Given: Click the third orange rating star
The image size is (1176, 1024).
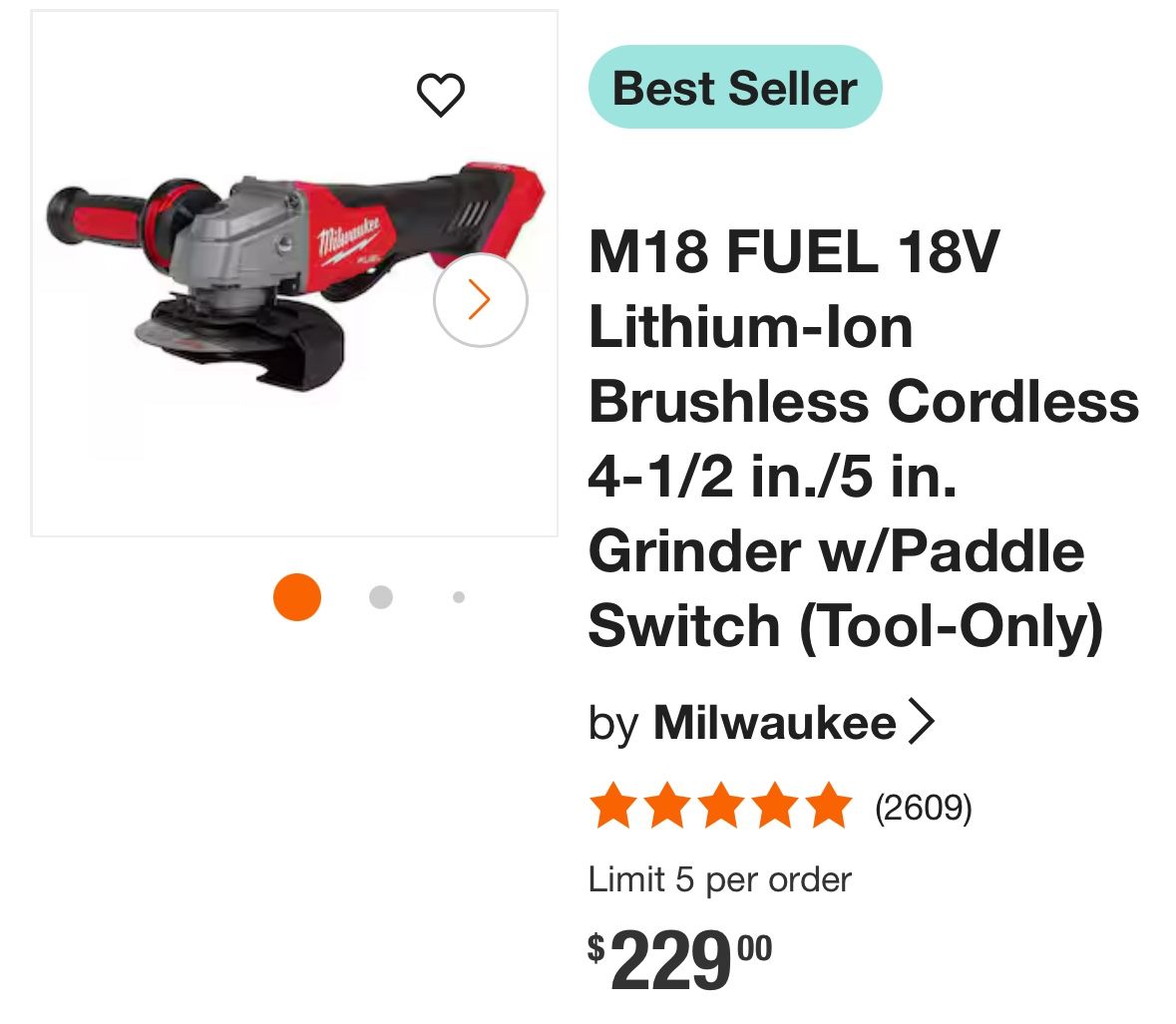Looking at the screenshot, I should pyautogui.click(x=719, y=807).
